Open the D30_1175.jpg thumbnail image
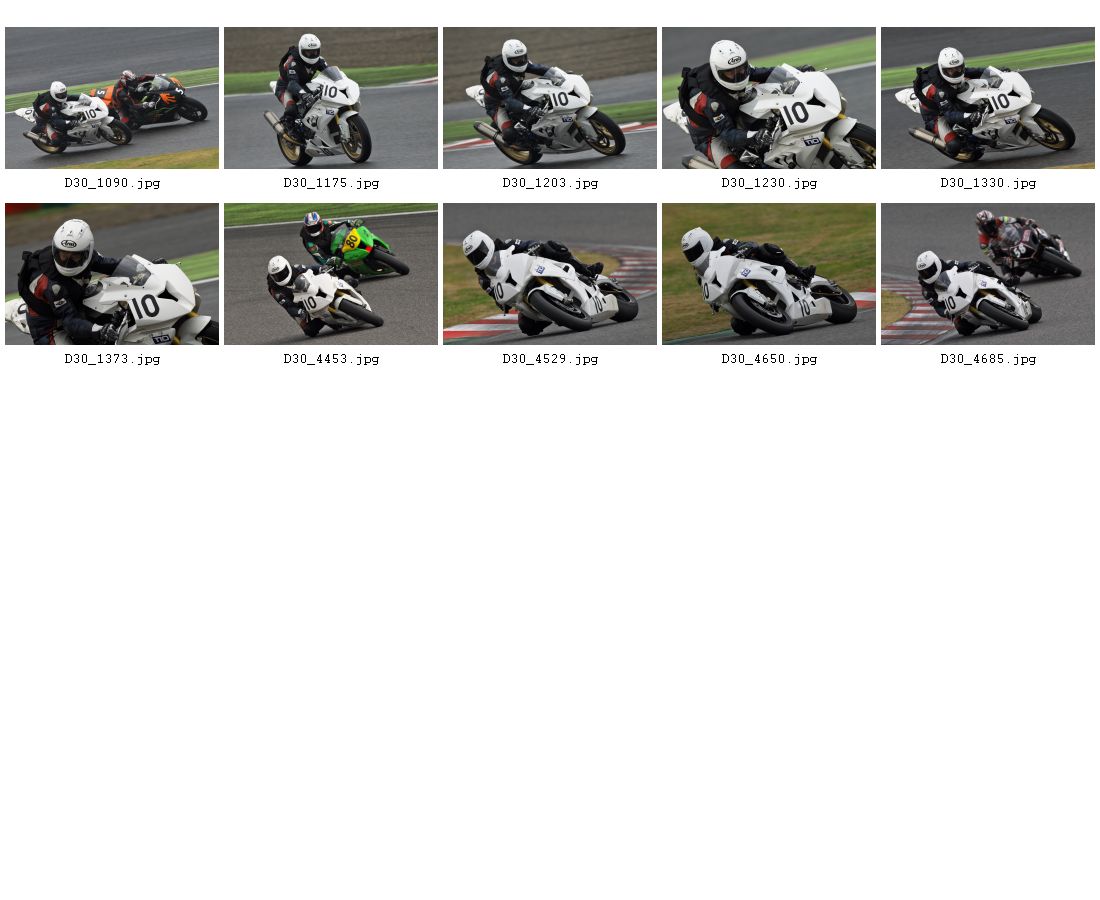This screenshot has height=900, width=1100. tap(331, 98)
